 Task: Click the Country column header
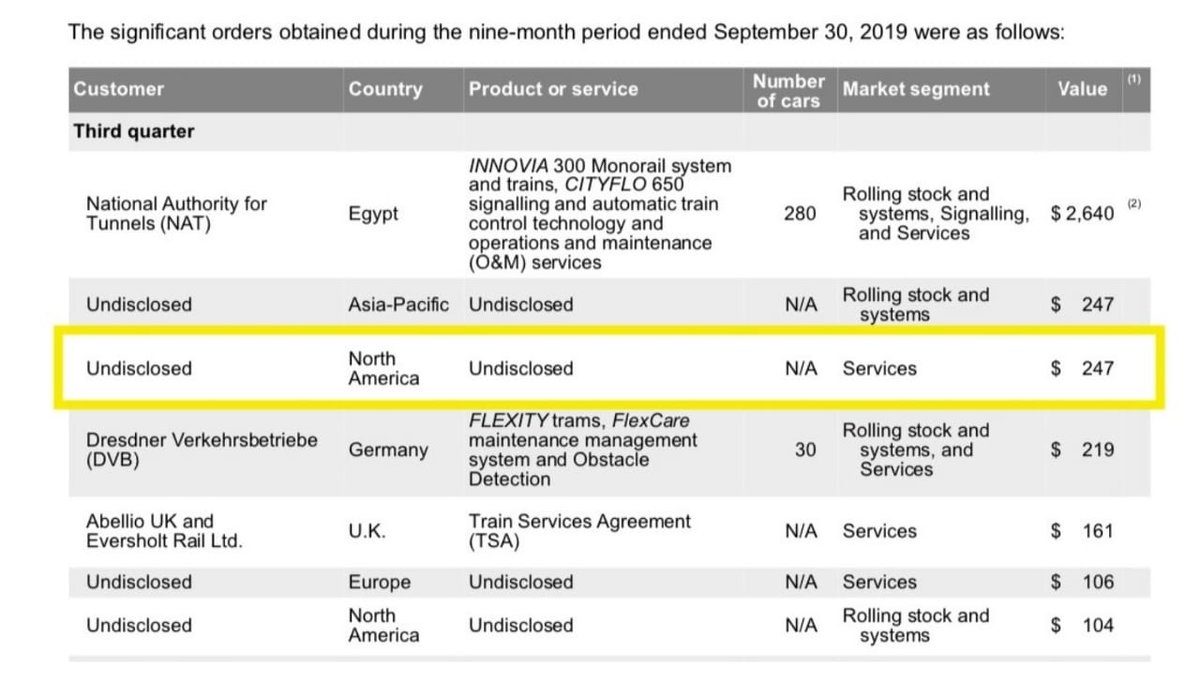[x=385, y=89]
